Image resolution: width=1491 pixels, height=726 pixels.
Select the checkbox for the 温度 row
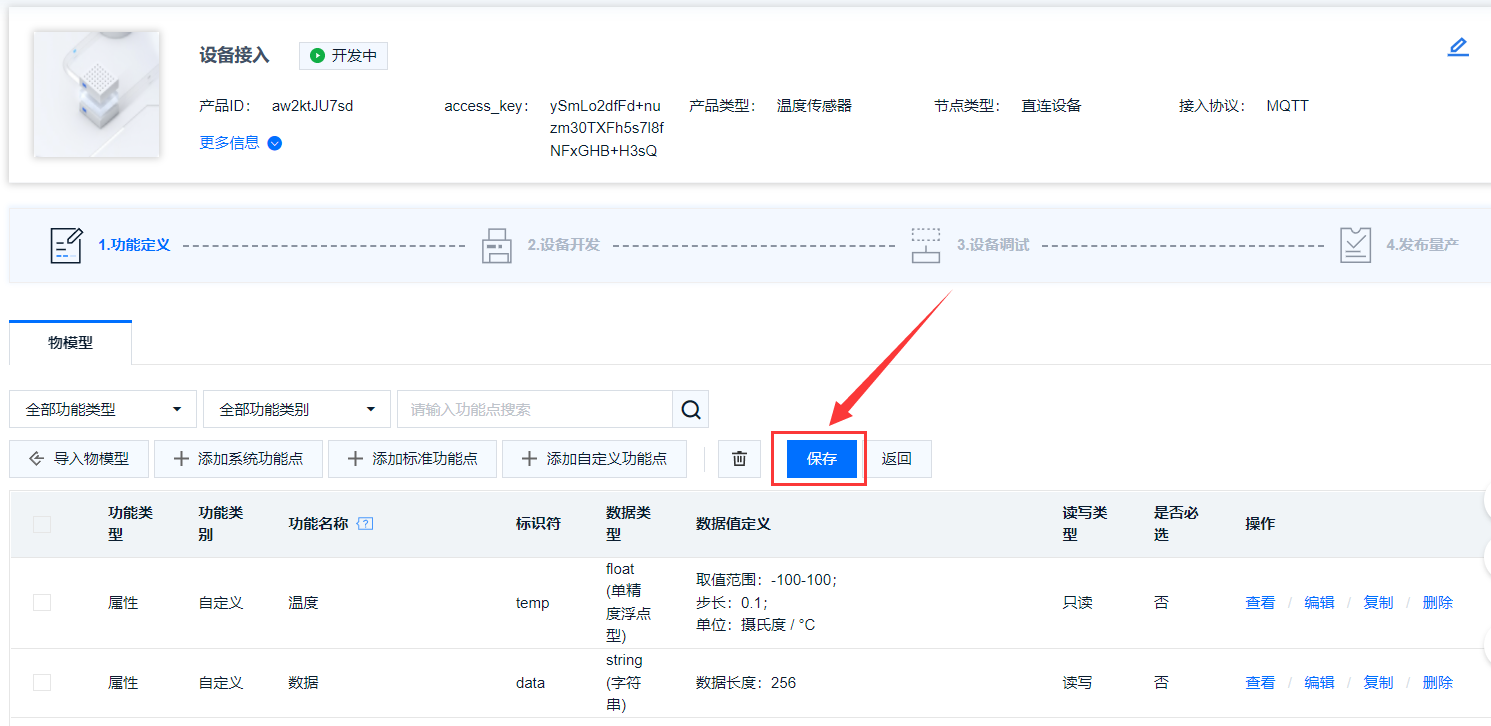(41, 601)
